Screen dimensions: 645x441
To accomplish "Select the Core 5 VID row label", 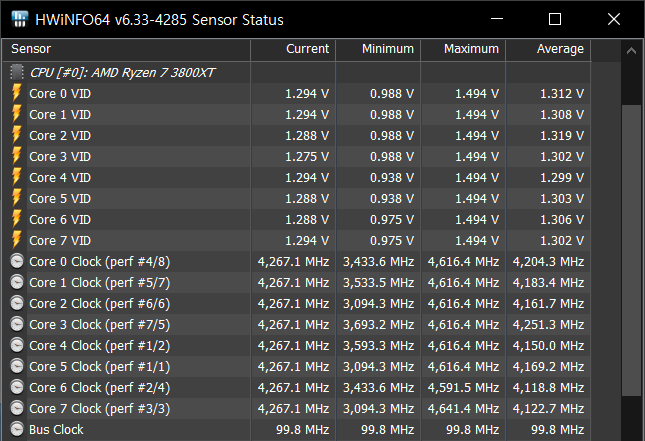I will [60, 198].
